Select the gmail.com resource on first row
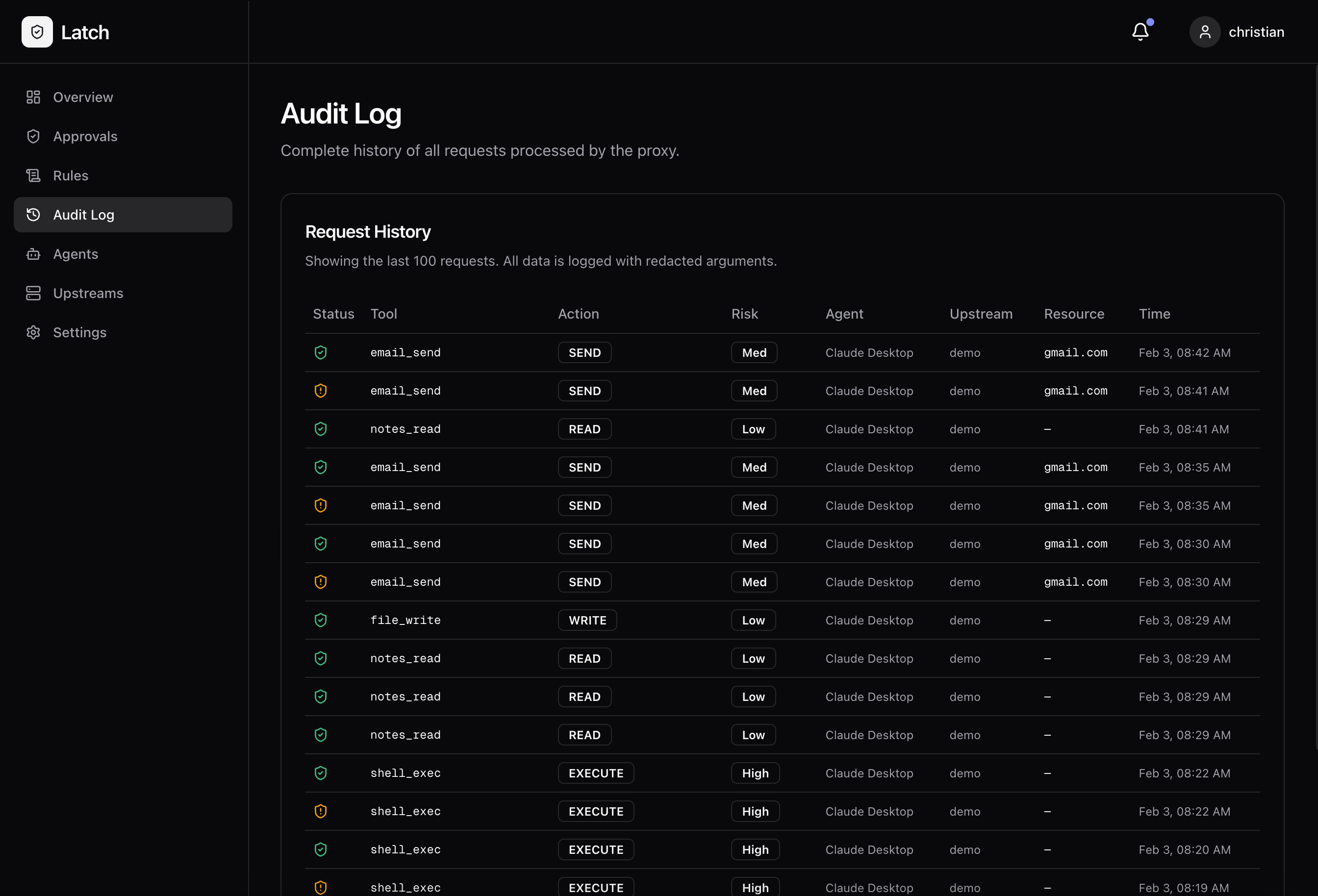Viewport: 1318px width, 896px height. pos(1075,352)
